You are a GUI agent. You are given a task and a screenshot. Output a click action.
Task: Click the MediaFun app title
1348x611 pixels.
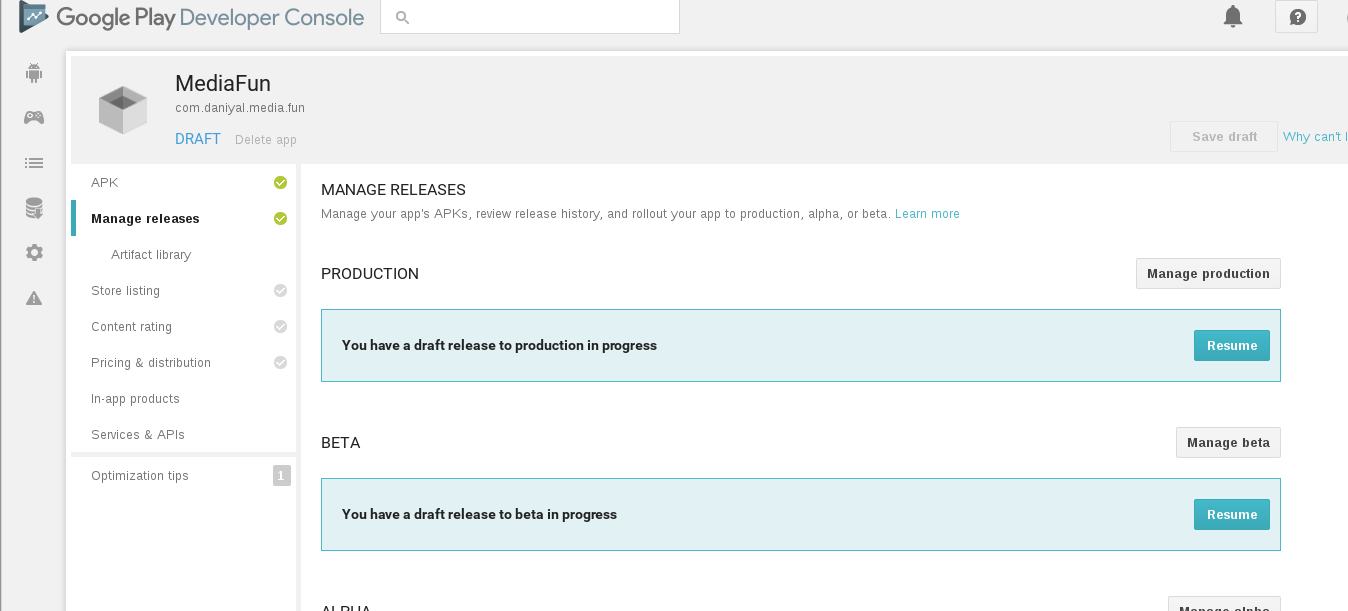[223, 84]
